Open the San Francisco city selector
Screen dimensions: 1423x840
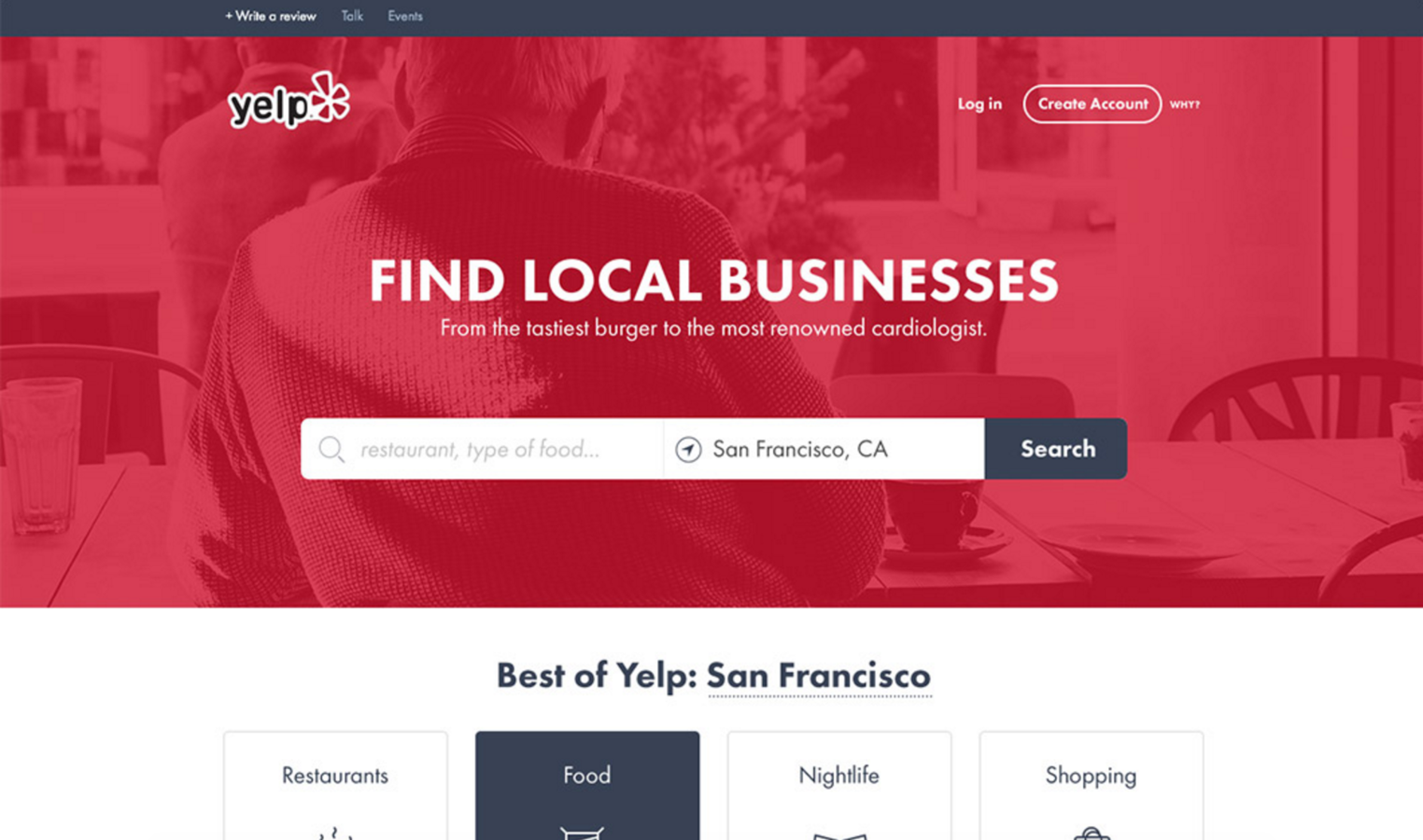pyautogui.click(x=819, y=676)
